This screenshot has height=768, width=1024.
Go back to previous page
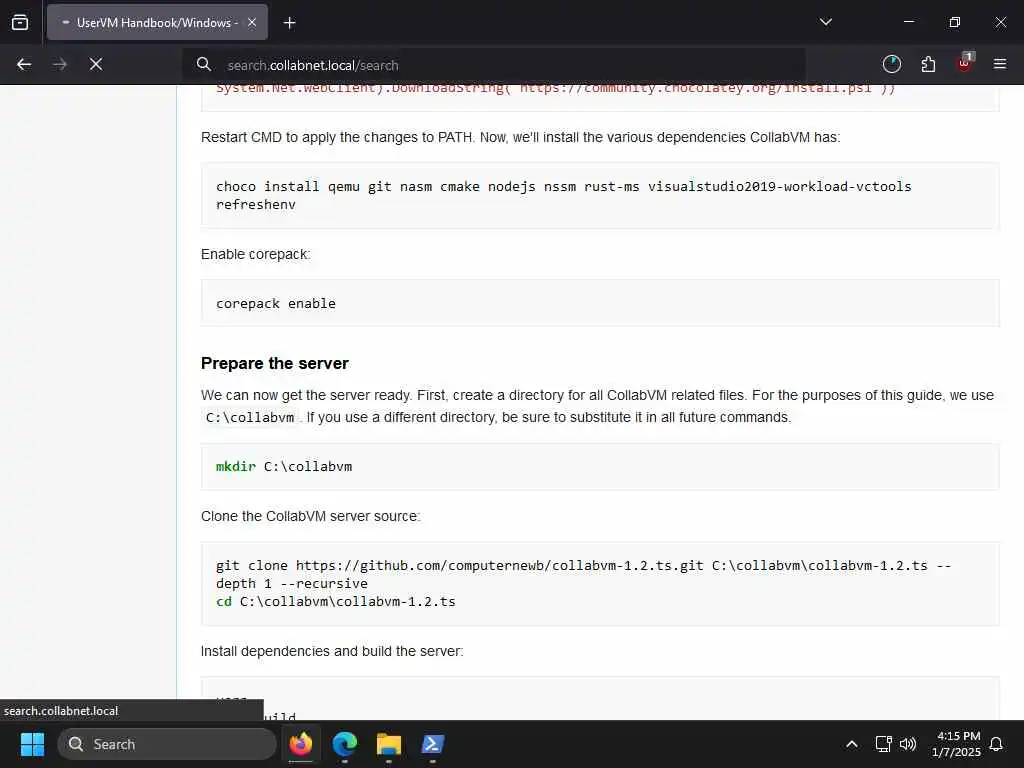(x=24, y=64)
